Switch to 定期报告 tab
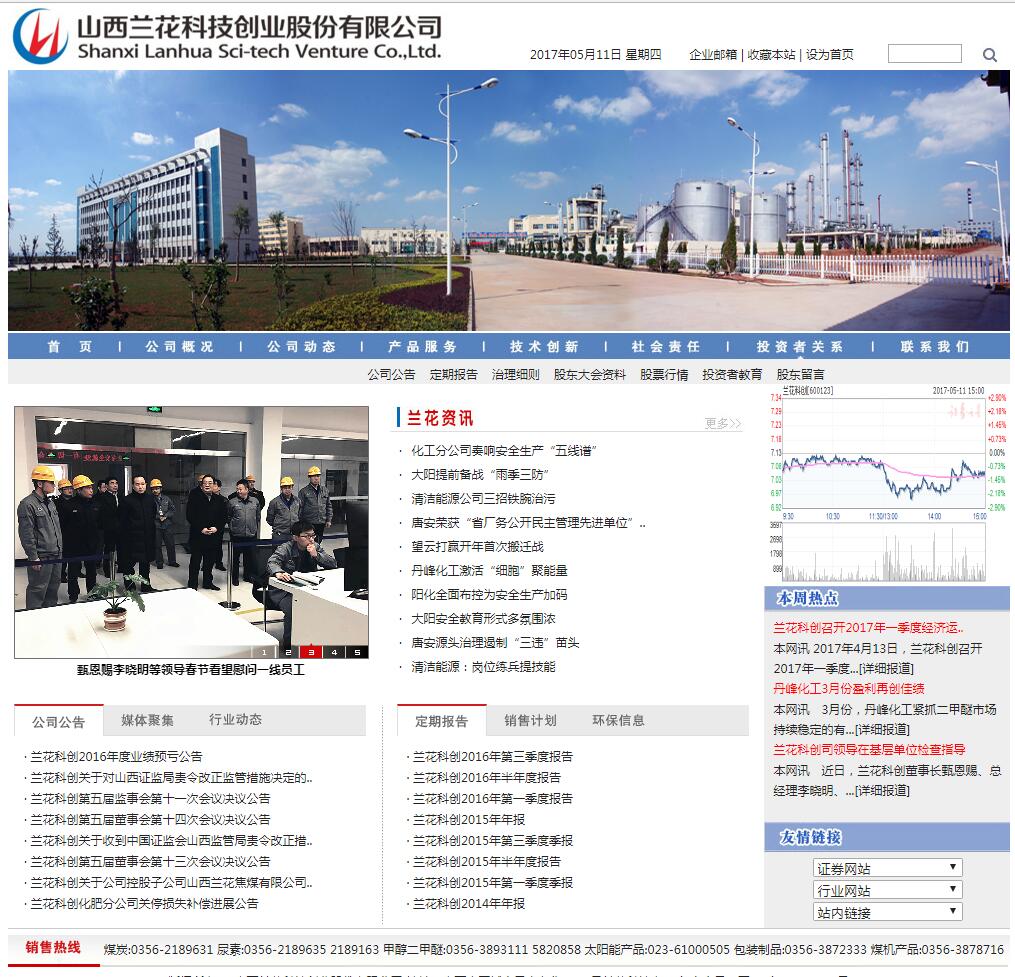 click(x=441, y=721)
